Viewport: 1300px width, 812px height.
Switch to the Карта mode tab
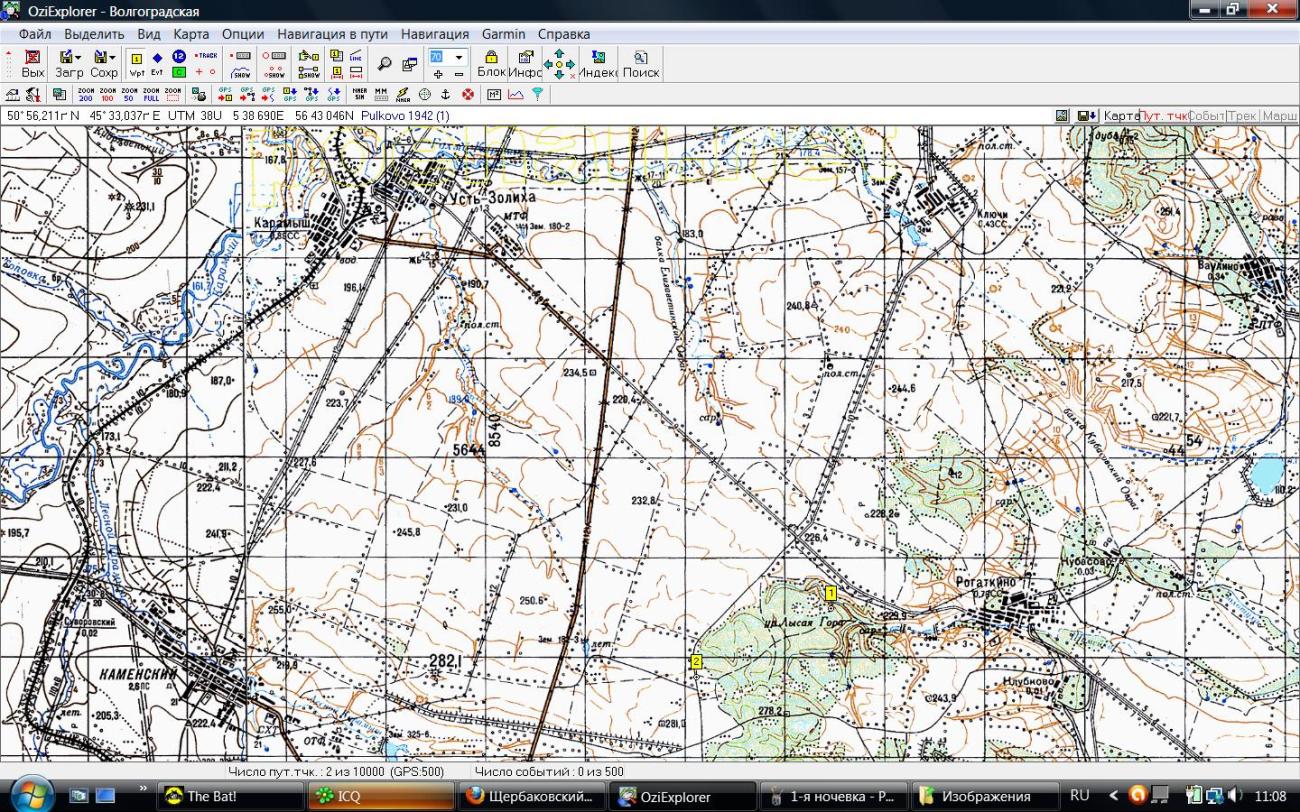(x=1122, y=116)
